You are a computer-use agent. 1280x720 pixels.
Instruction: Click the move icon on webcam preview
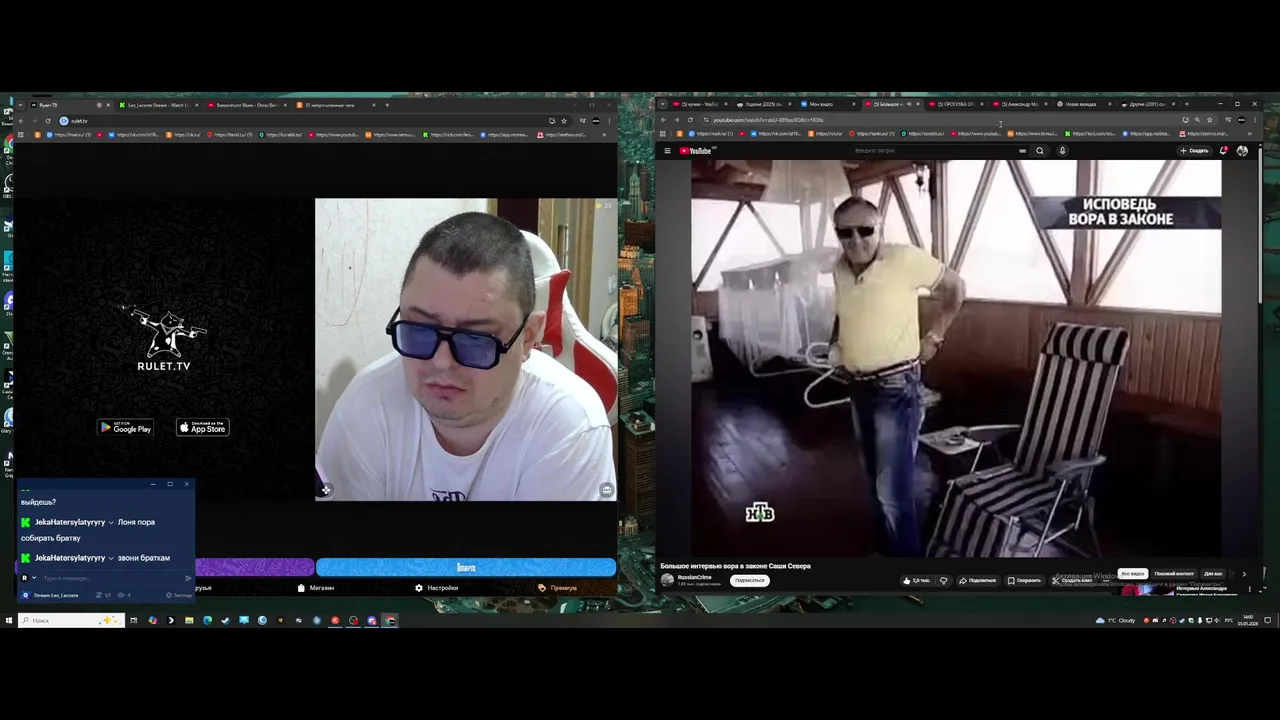coord(325,490)
